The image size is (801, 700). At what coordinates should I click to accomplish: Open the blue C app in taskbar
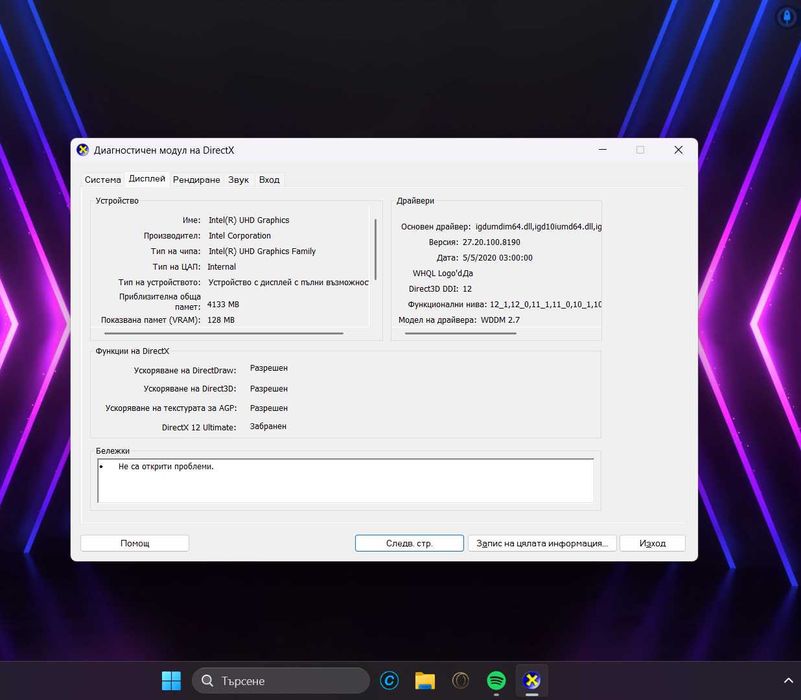tap(389, 681)
